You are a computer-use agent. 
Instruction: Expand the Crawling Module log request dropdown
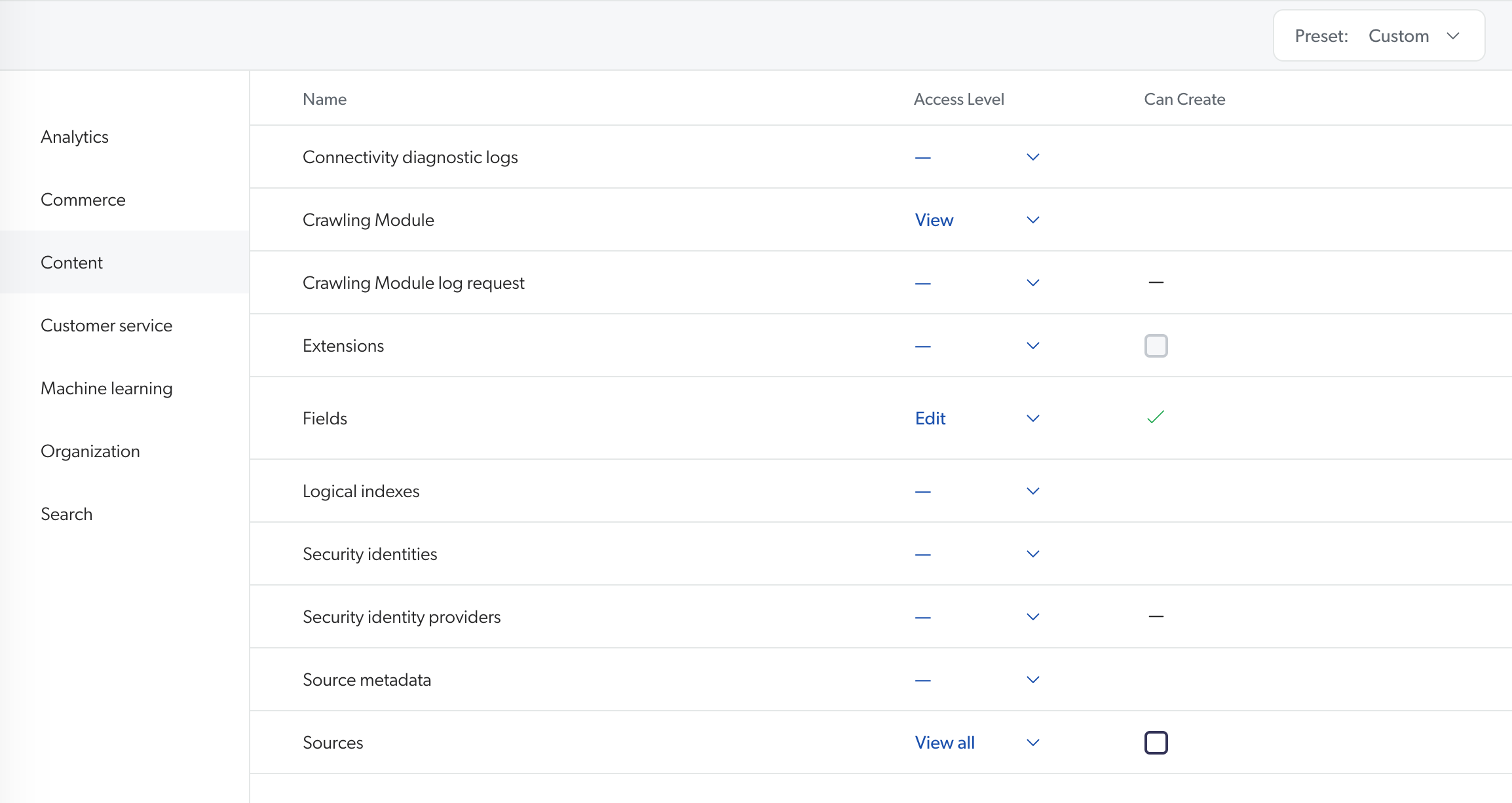[1032, 282]
